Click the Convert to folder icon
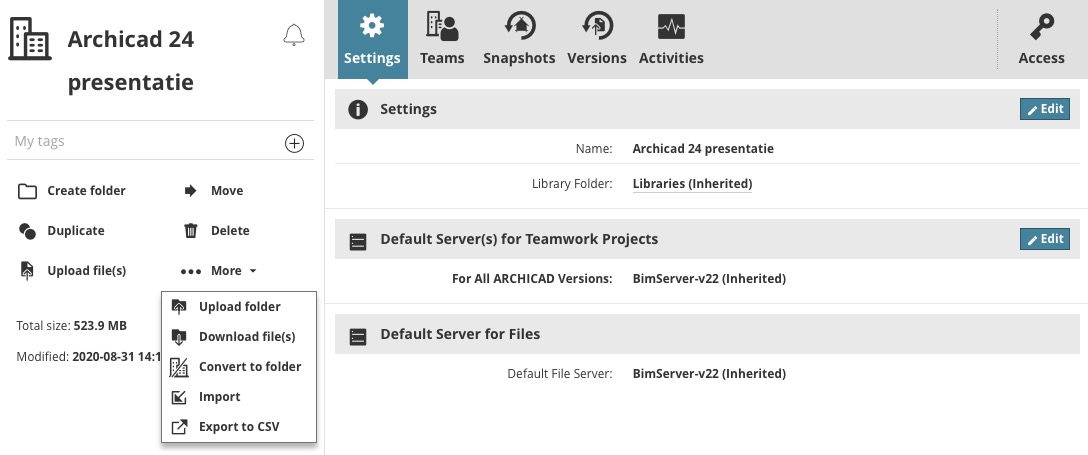Screen dimensions: 1088x455 click(x=179, y=367)
